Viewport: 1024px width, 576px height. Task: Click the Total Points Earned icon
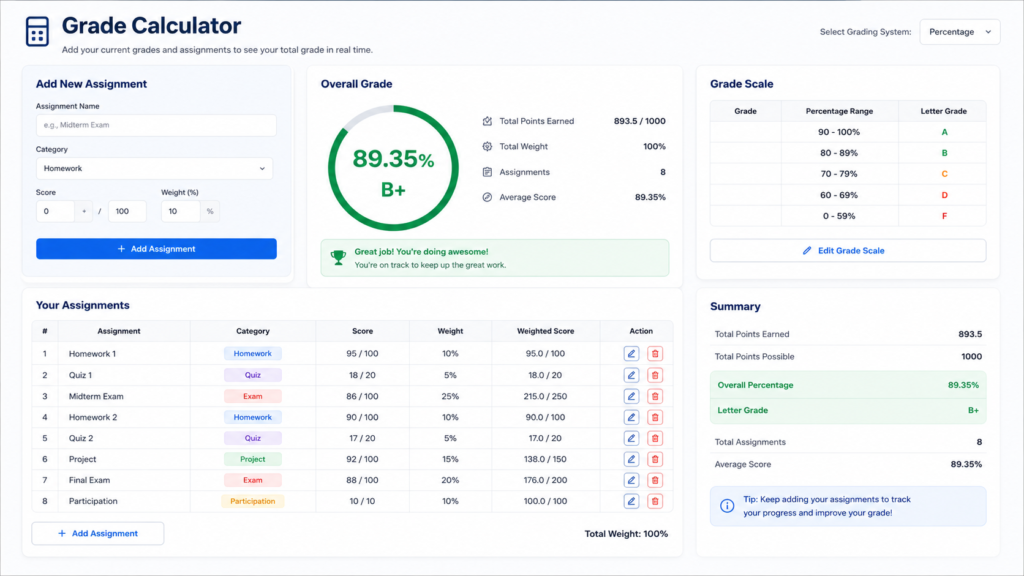[x=487, y=121]
